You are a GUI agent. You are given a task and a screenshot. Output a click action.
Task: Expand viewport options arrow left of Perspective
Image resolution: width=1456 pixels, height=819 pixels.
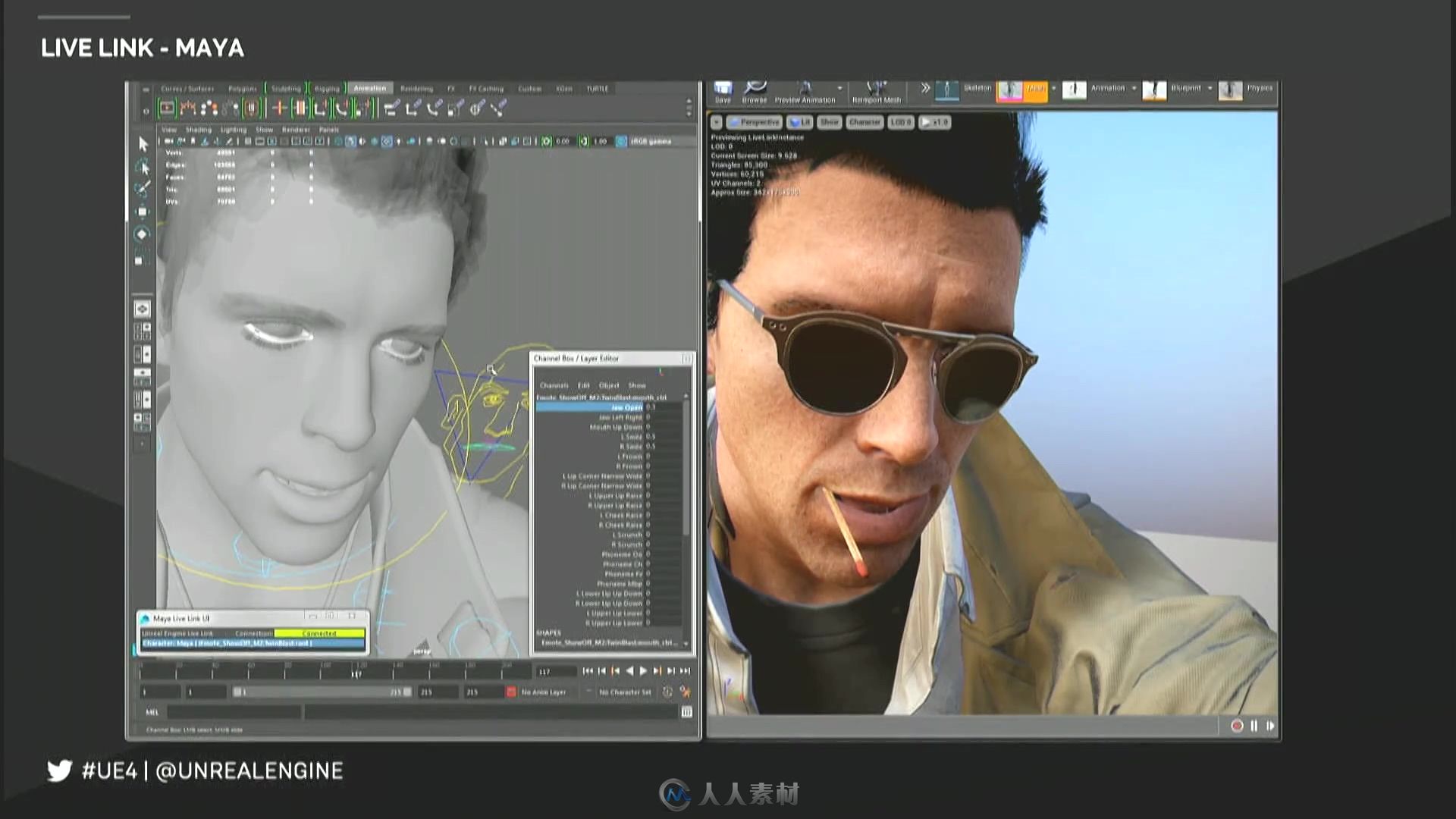tap(716, 122)
